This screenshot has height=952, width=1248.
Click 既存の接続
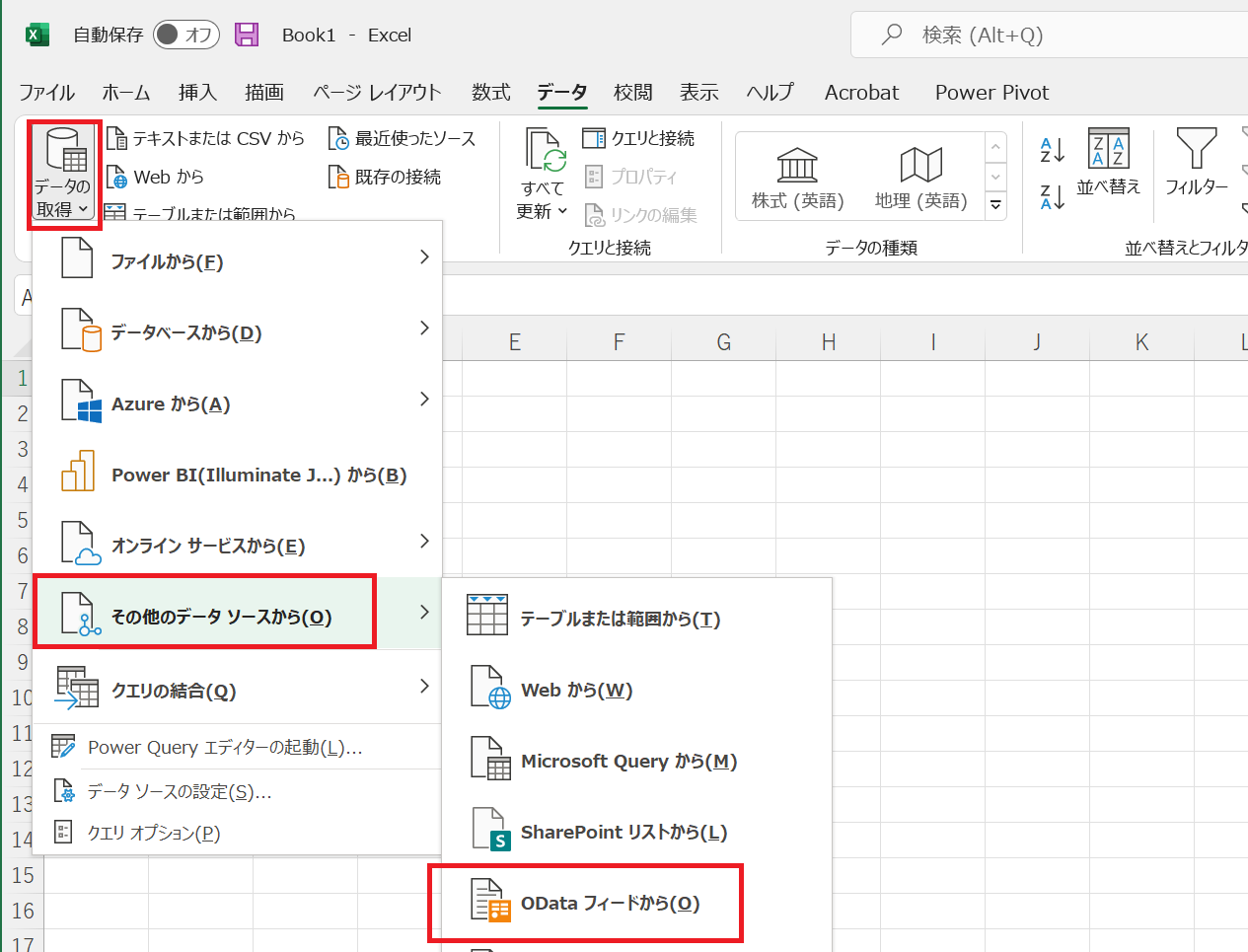point(385,177)
